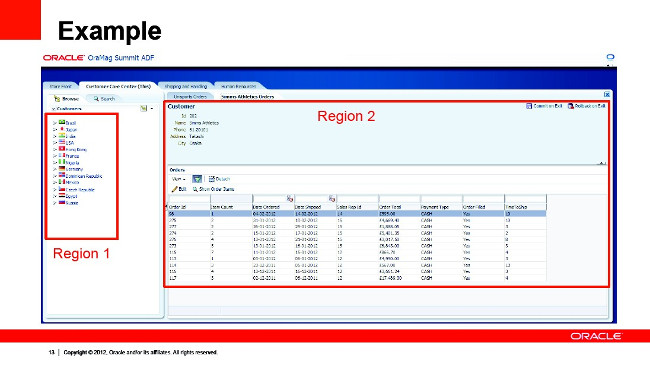Switch to the Human Resources tab

[238, 86]
